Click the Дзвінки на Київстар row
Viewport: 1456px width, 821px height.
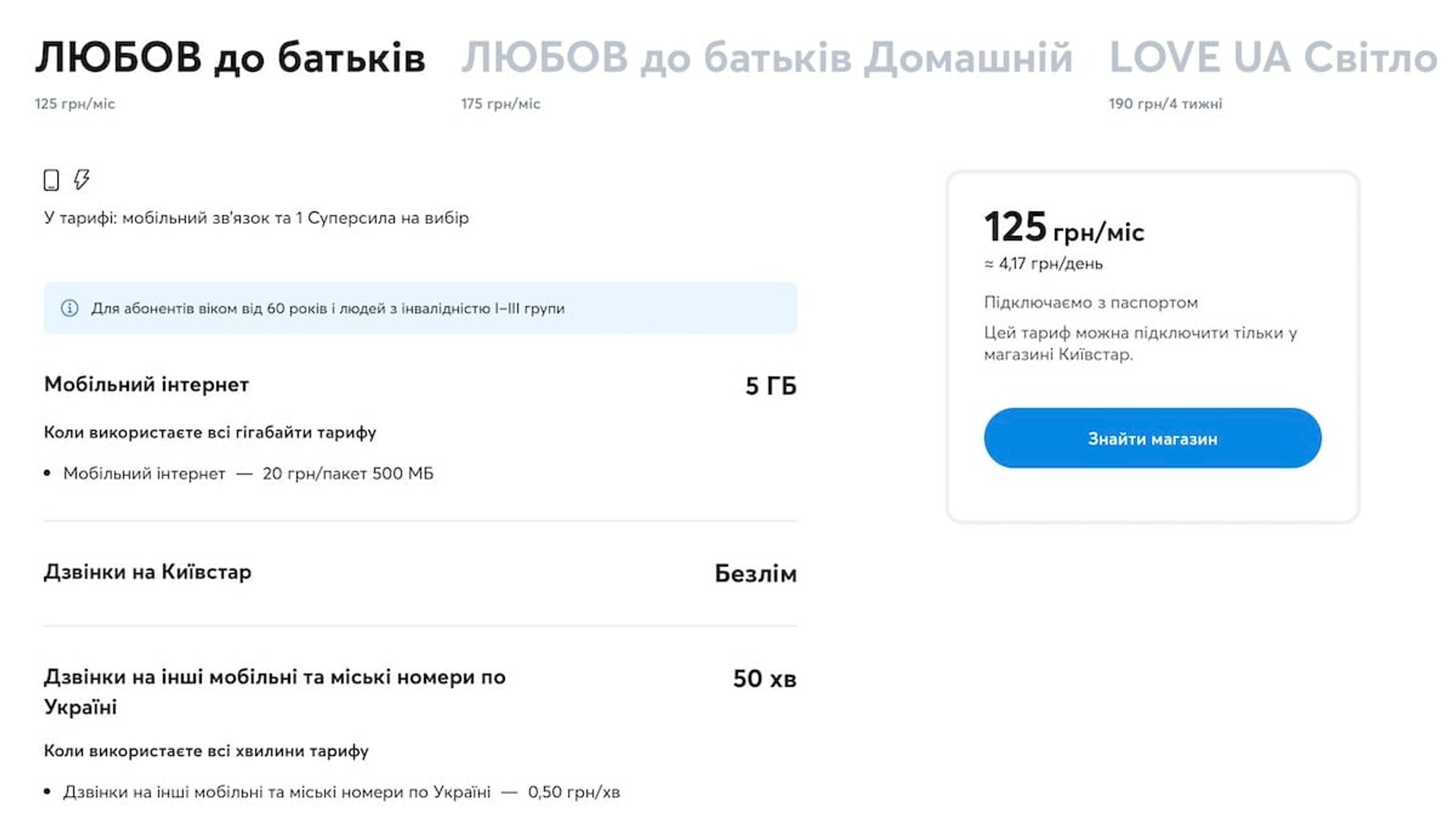pyautogui.click(x=420, y=573)
